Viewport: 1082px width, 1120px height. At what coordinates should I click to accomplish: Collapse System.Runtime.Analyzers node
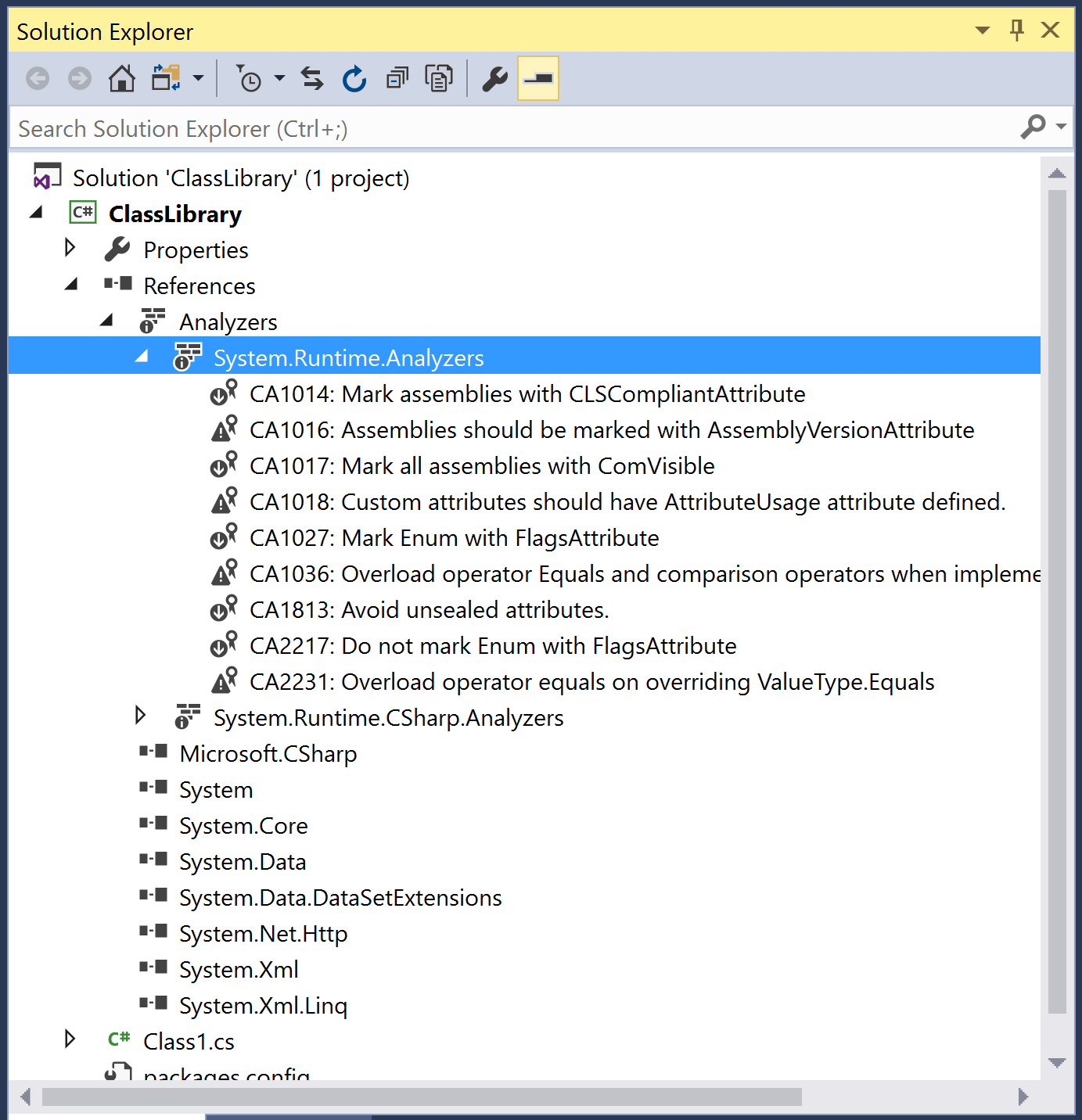pos(142,357)
